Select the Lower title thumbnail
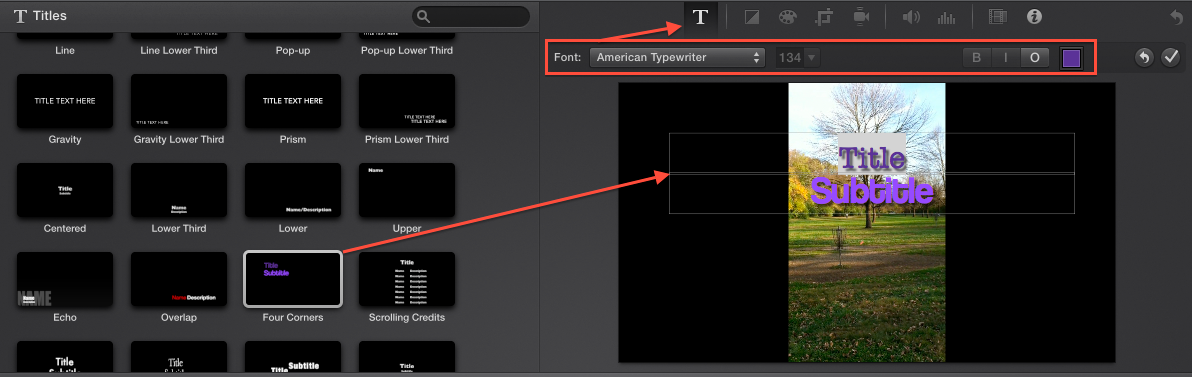This screenshot has height=377, width=1192. point(293,189)
